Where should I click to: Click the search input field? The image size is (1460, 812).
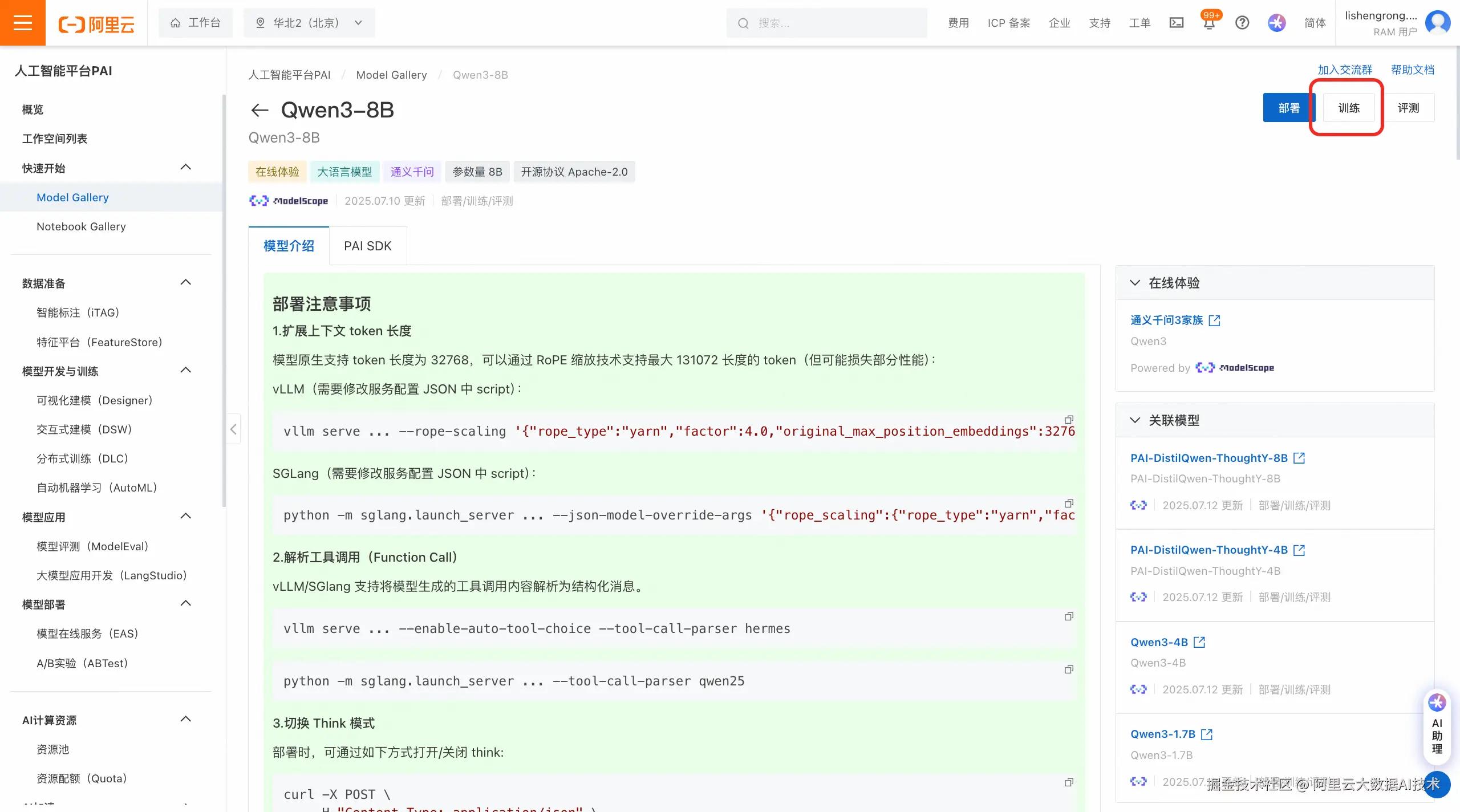click(x=827, y=23)
